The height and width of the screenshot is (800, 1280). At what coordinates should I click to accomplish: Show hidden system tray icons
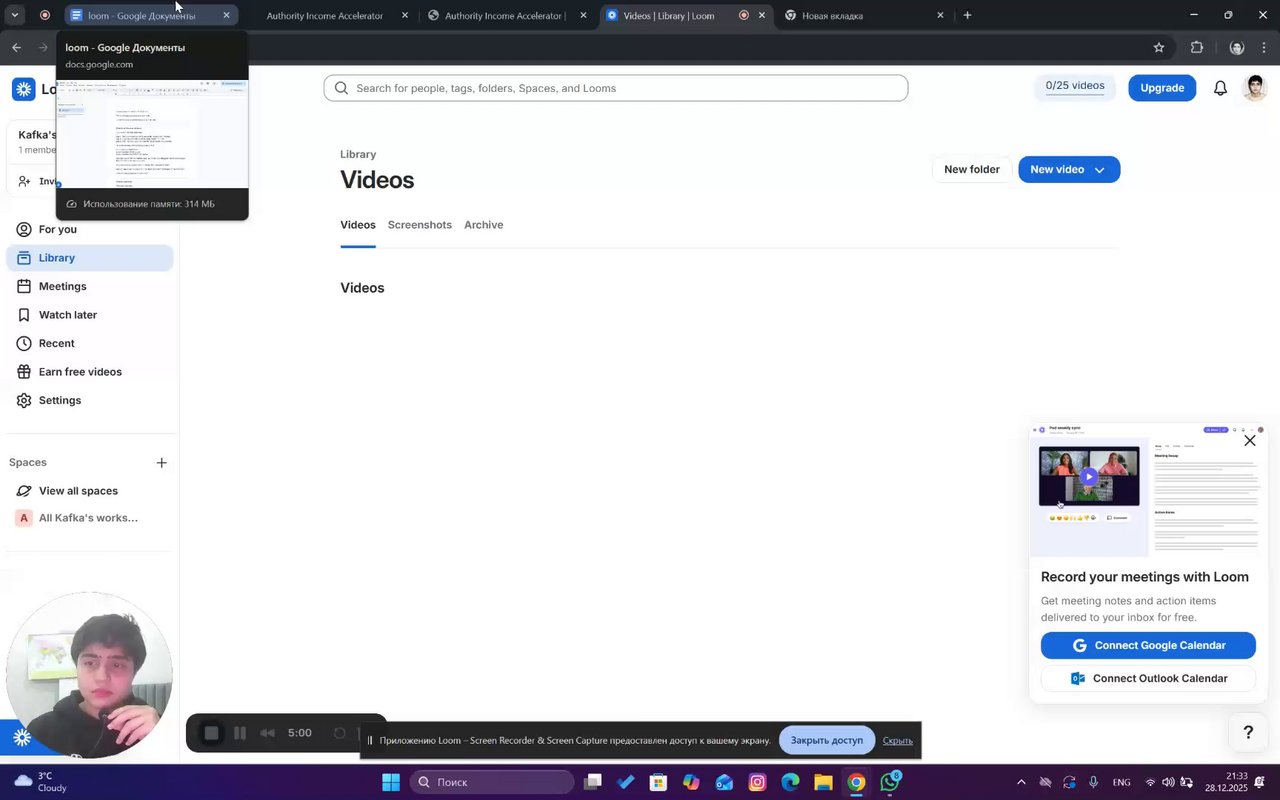[x=1021, y=782]
